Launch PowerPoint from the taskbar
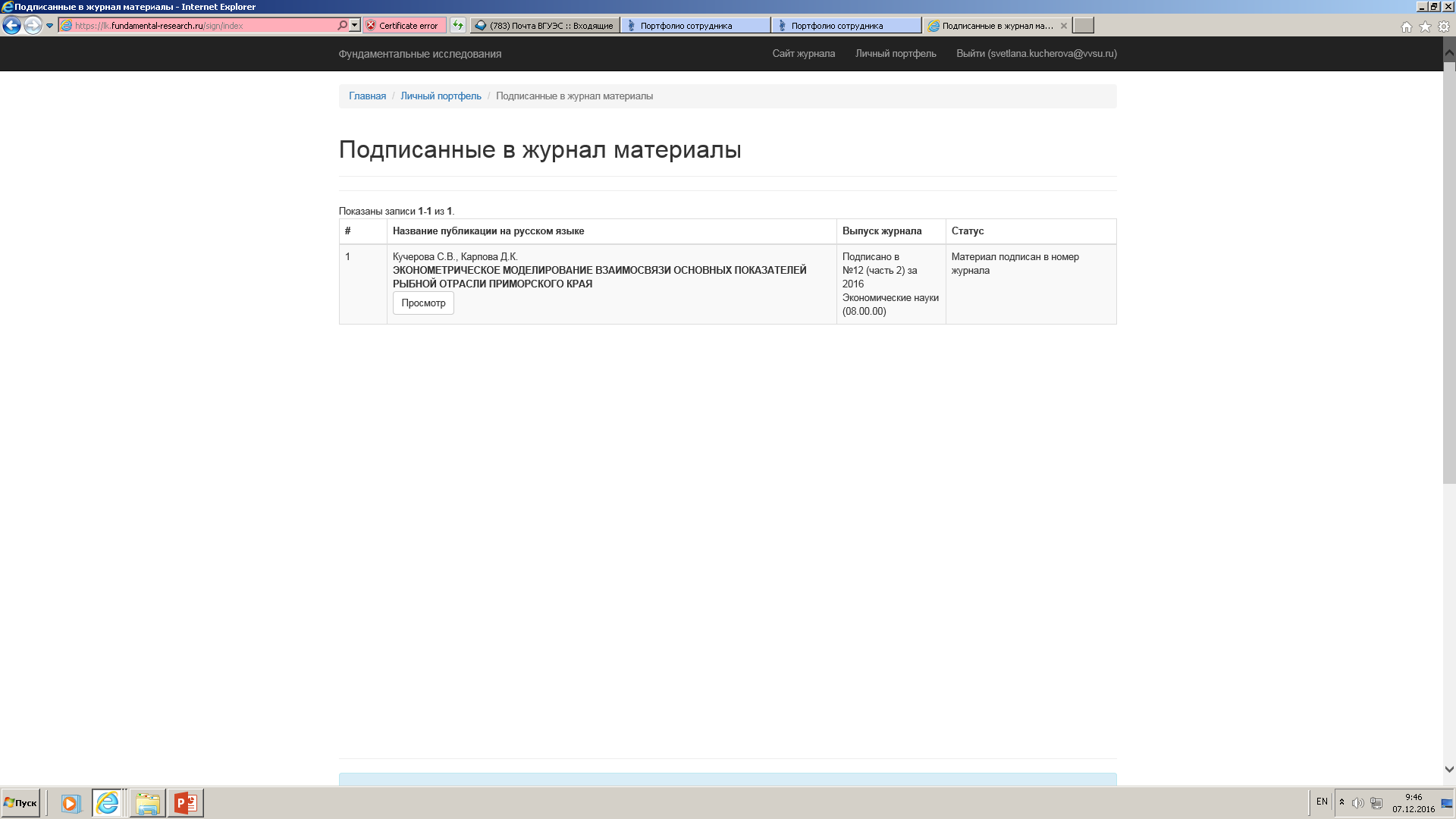The height and width of the screenshot is (819, 1456). tap(185, 802)
